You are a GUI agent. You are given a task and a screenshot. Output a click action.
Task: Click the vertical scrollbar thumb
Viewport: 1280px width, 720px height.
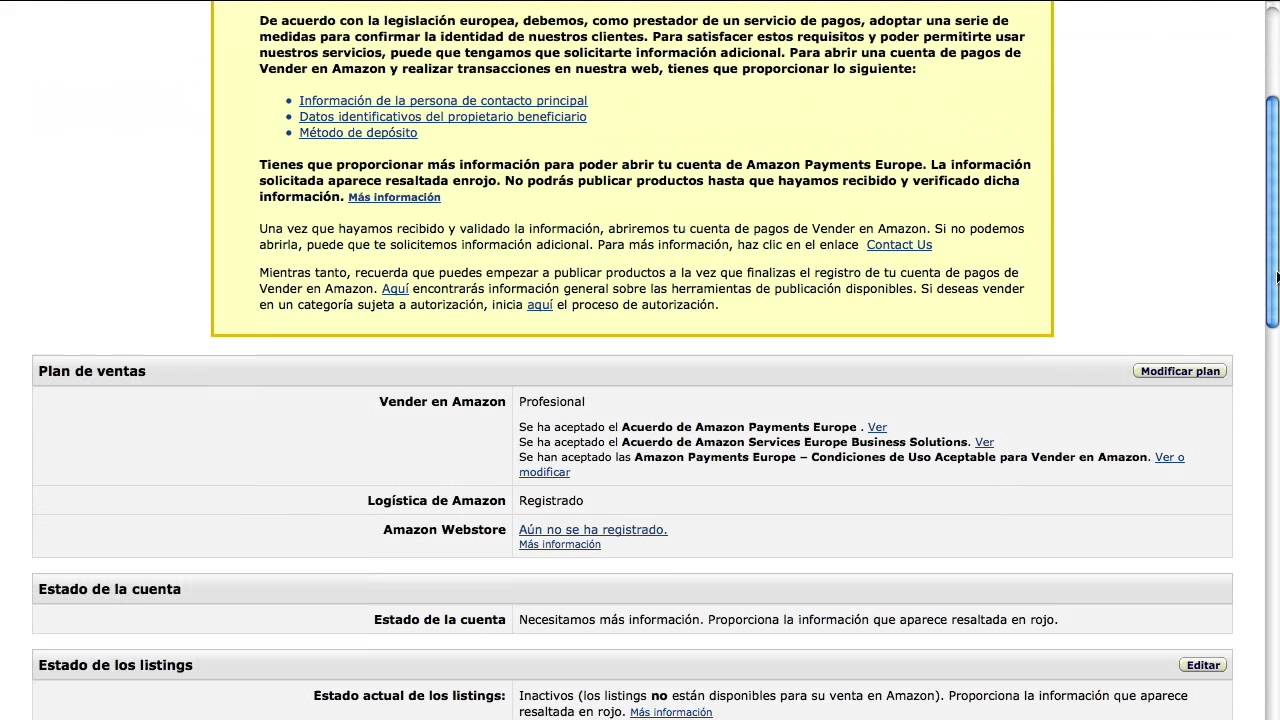click(1272, 212)
